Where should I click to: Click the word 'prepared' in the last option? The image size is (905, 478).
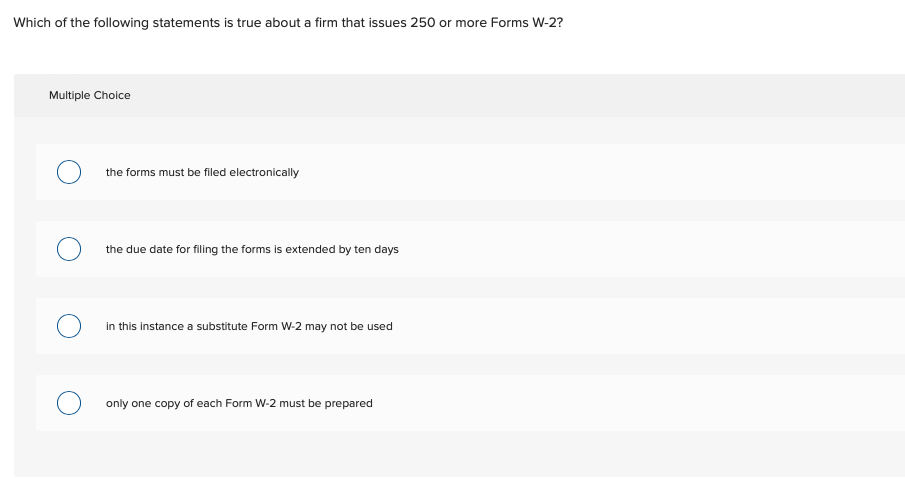[x=350, y=403]
